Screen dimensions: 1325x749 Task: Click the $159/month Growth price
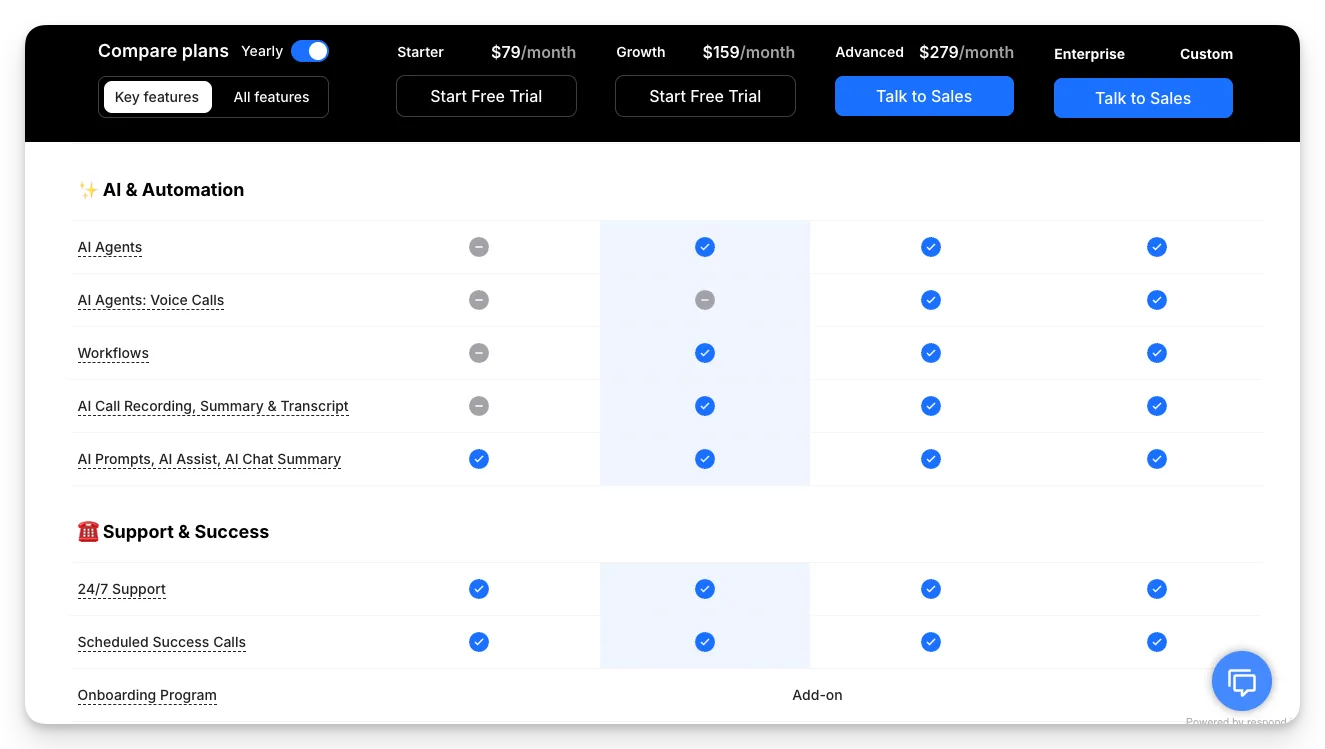tap(749, 52)
